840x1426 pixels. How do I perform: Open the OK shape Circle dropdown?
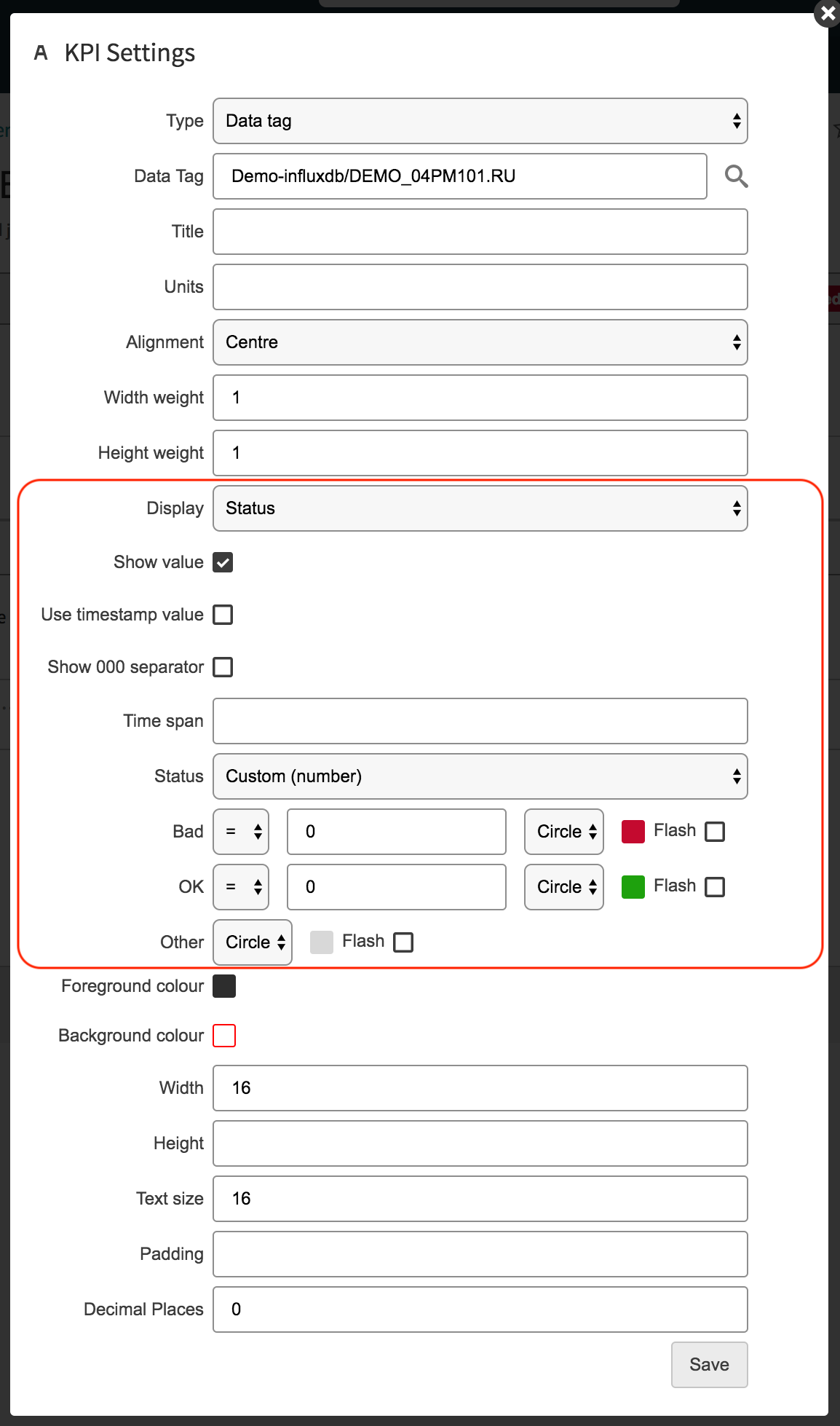pyautogui.click(x=564, y=887)
